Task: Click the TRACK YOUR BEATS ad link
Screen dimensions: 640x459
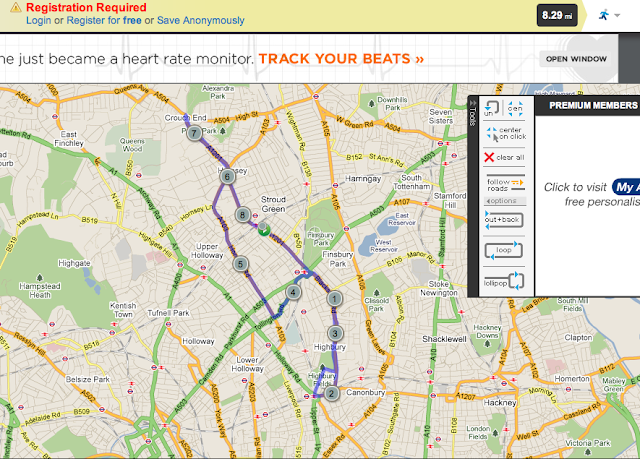Action: (341, 59)
